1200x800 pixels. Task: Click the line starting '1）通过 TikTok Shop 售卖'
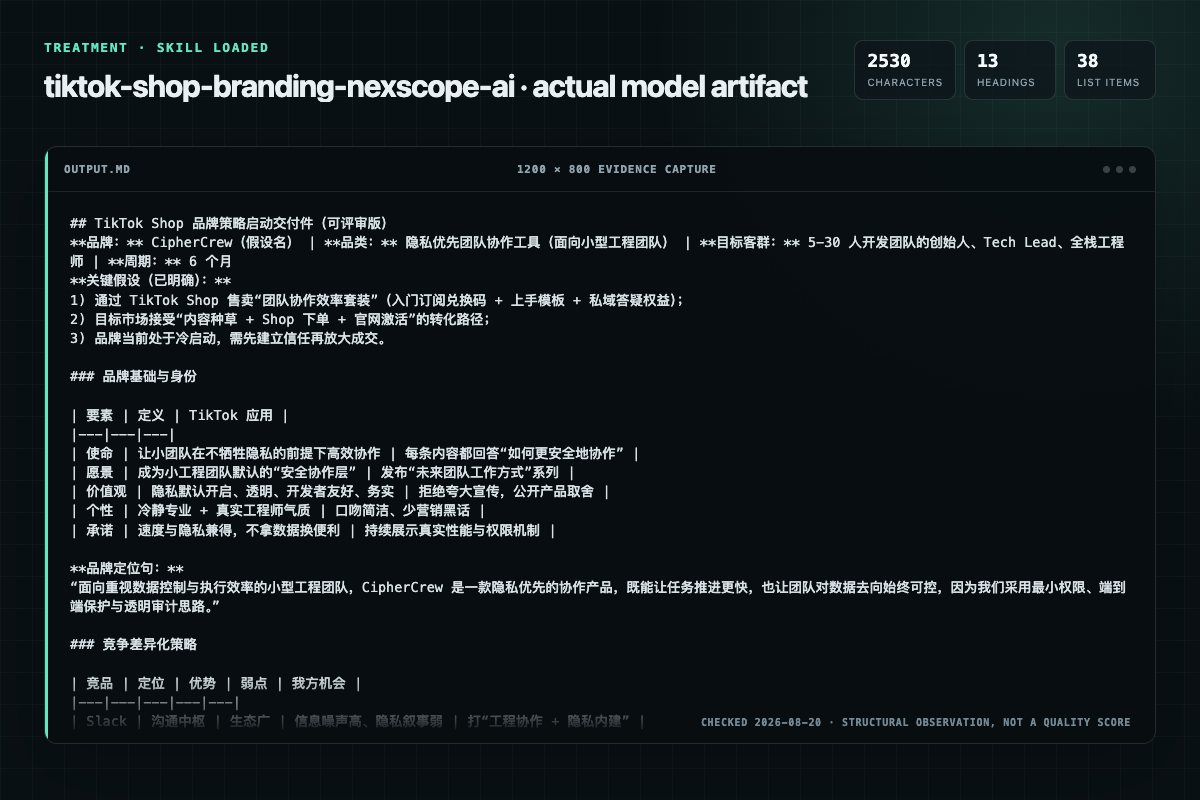[x=377, y=300]
